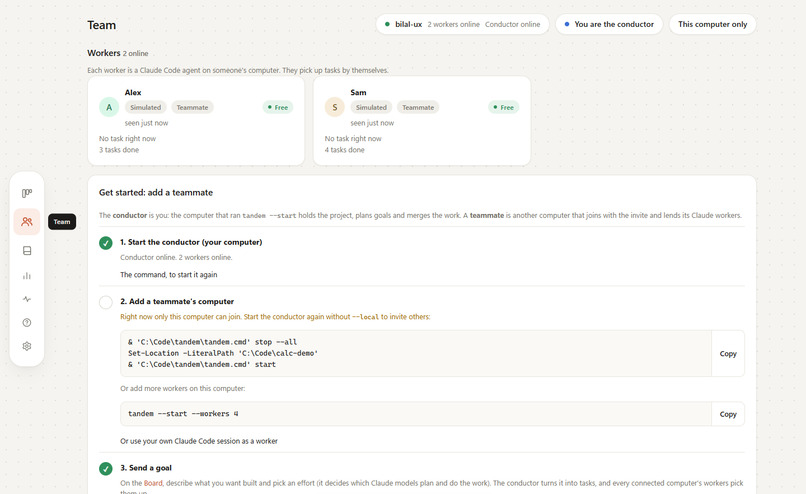Click the 'No task right now' text on Alex's card

click(127, 138)
